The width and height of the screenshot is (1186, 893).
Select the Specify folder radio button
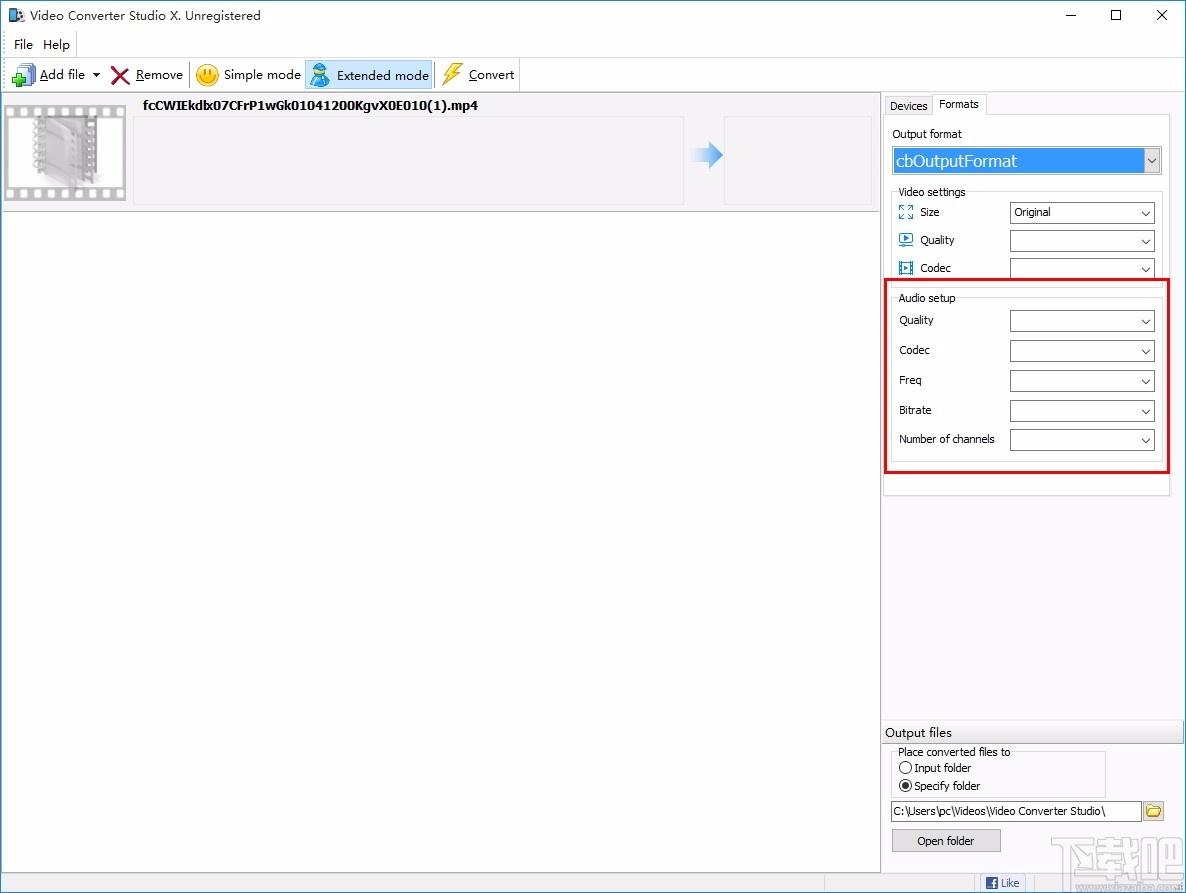[x=905, y=786]
